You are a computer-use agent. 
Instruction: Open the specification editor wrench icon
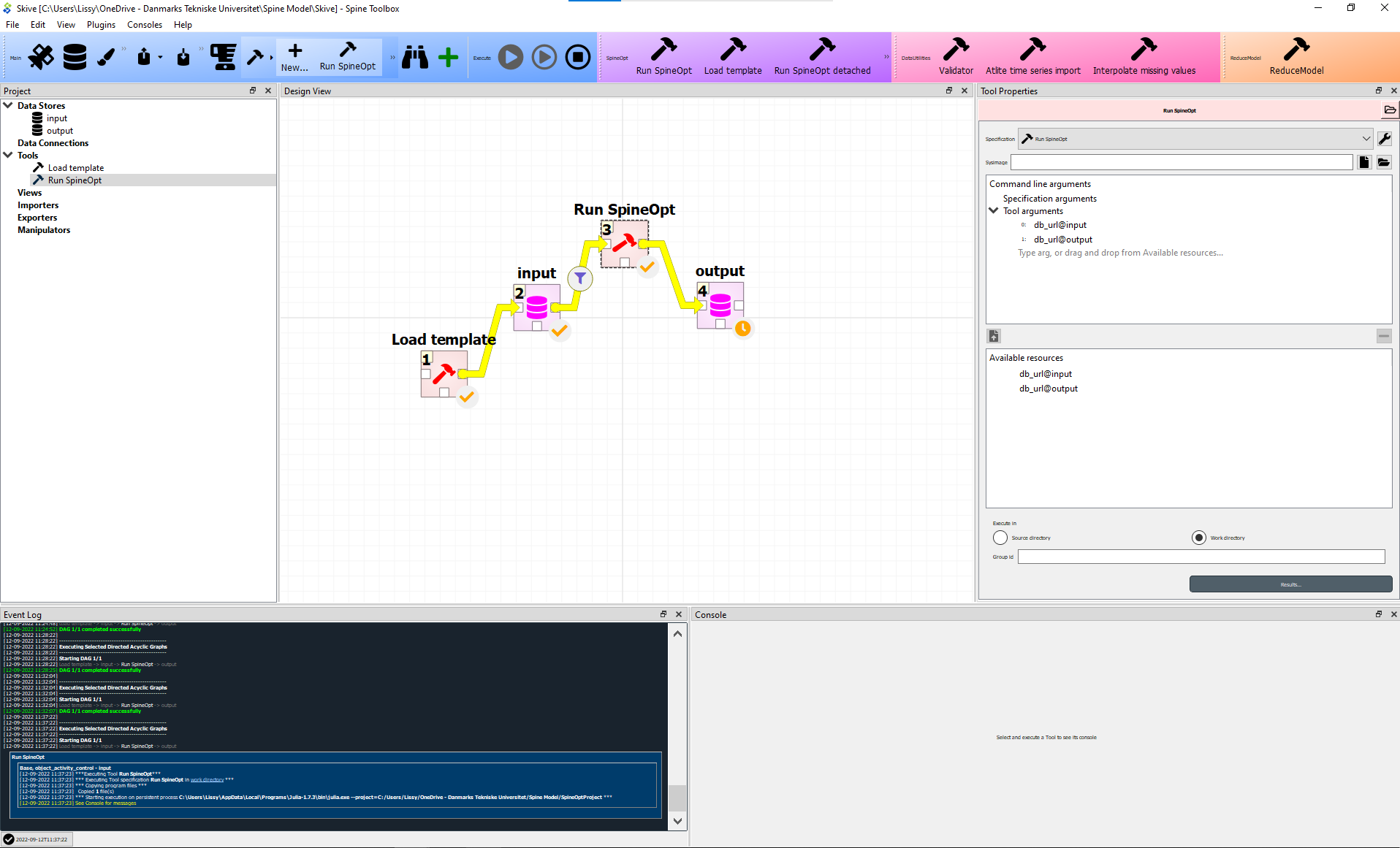tap(1384, 139)
